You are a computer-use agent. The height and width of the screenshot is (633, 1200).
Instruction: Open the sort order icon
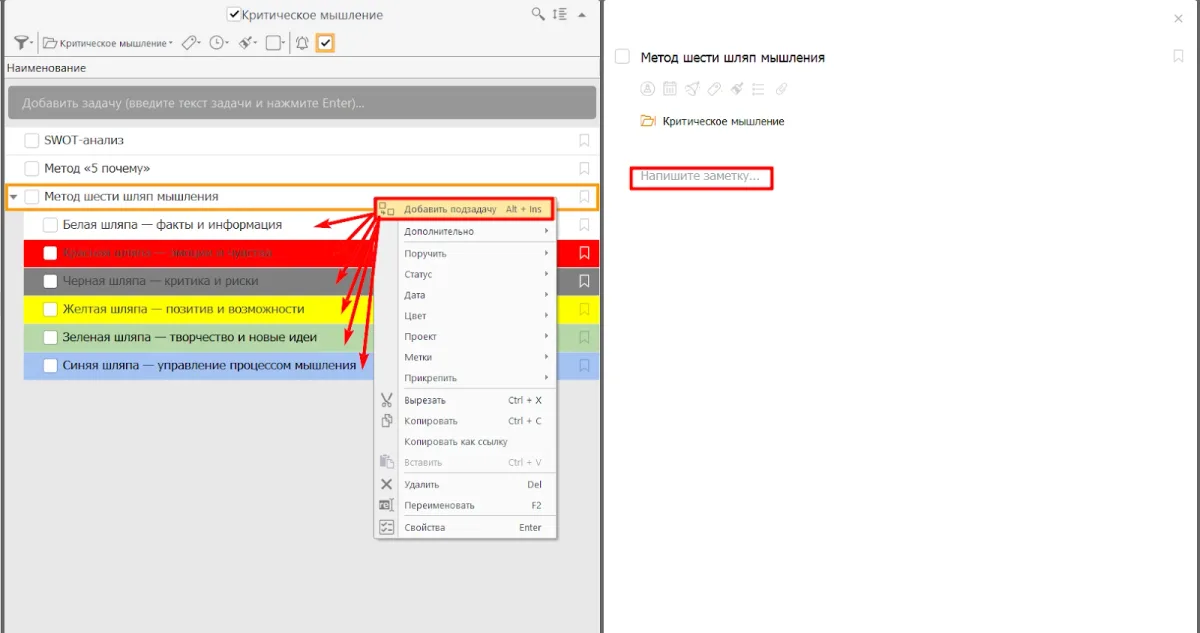pyautogui.click(x=560, y=14)
